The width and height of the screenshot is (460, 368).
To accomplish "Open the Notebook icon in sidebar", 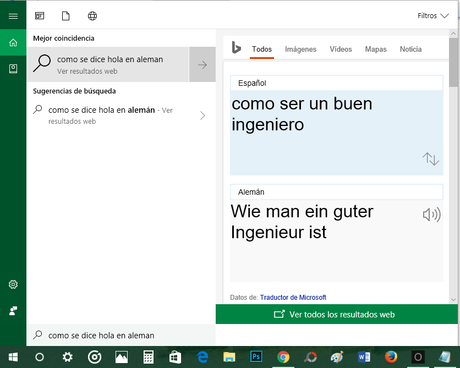I will click(13, 69).
